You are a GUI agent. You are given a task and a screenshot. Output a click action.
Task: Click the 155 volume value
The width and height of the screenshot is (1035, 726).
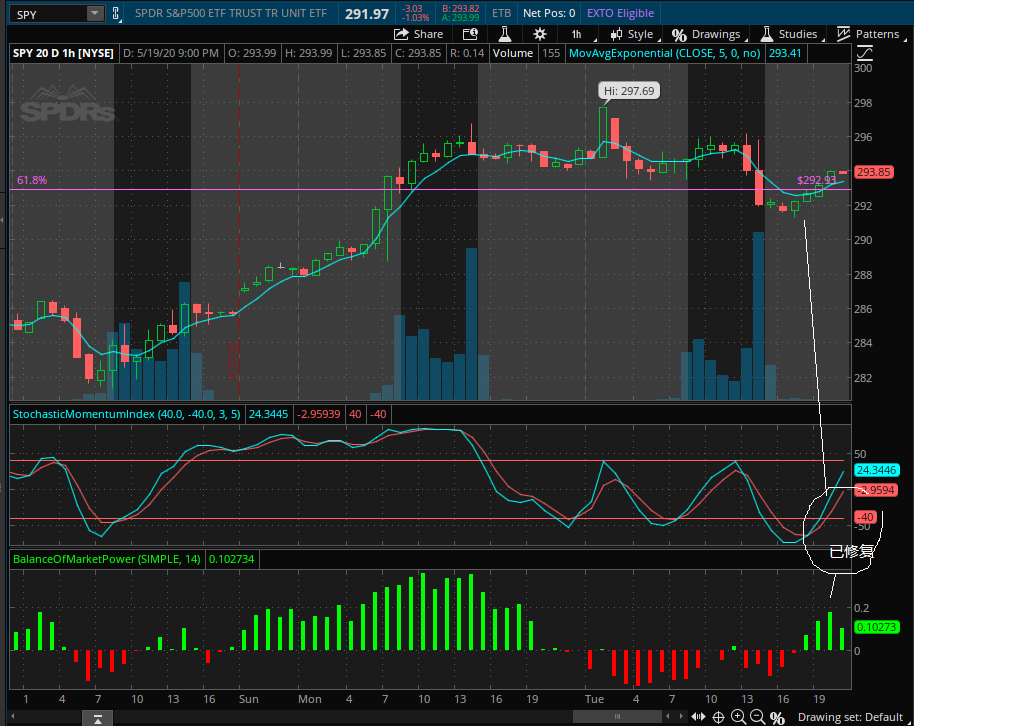coord(551,53)
